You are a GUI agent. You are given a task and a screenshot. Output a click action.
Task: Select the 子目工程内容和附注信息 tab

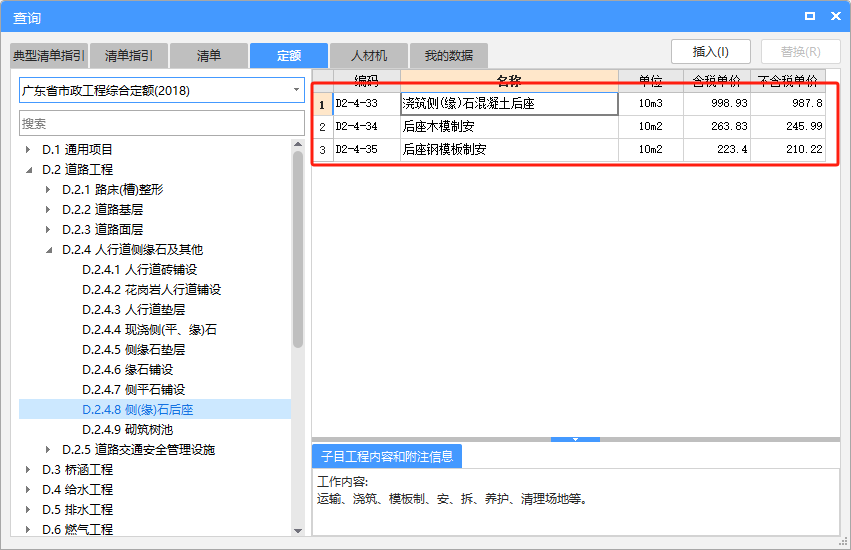(x=387, y=456)
